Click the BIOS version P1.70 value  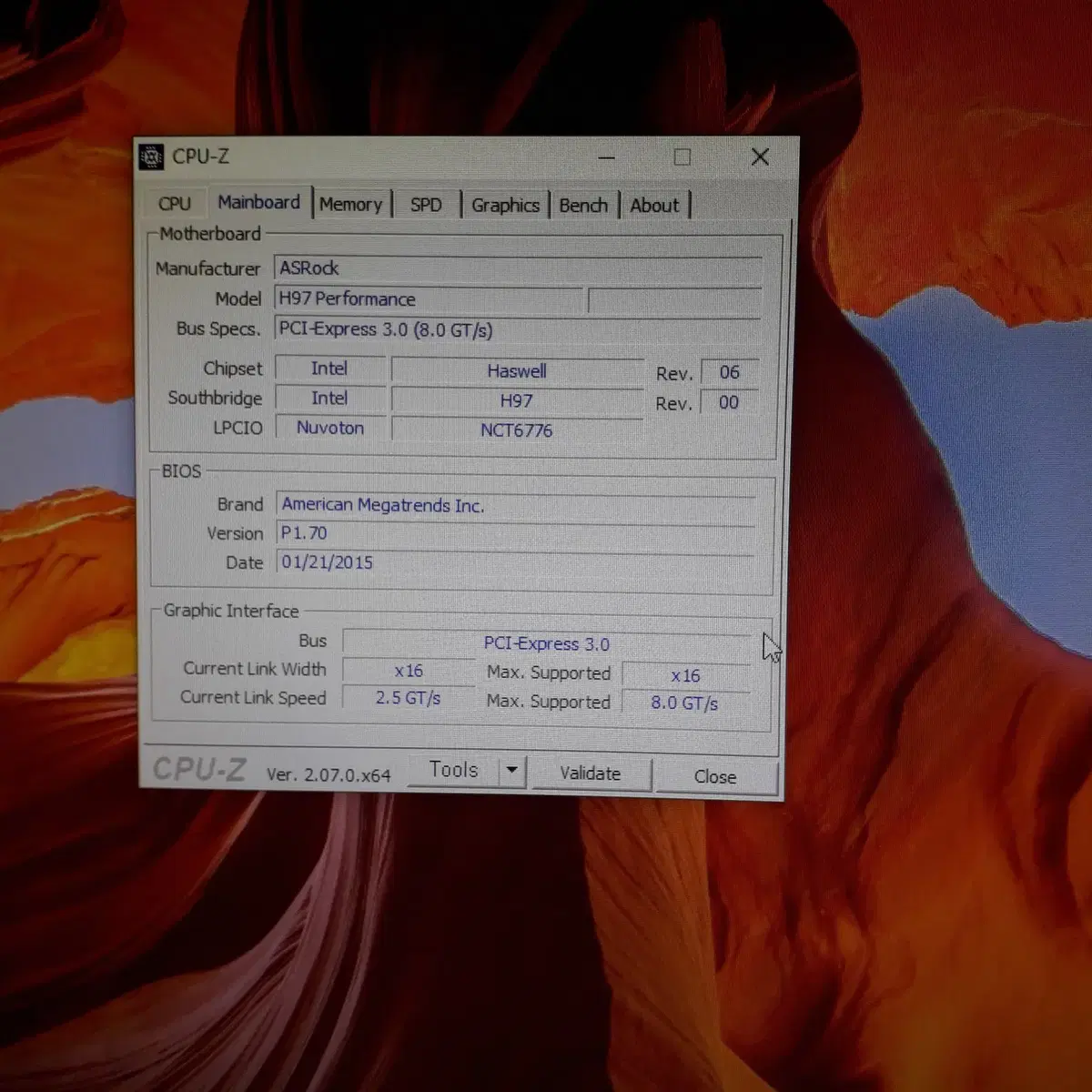516,533
